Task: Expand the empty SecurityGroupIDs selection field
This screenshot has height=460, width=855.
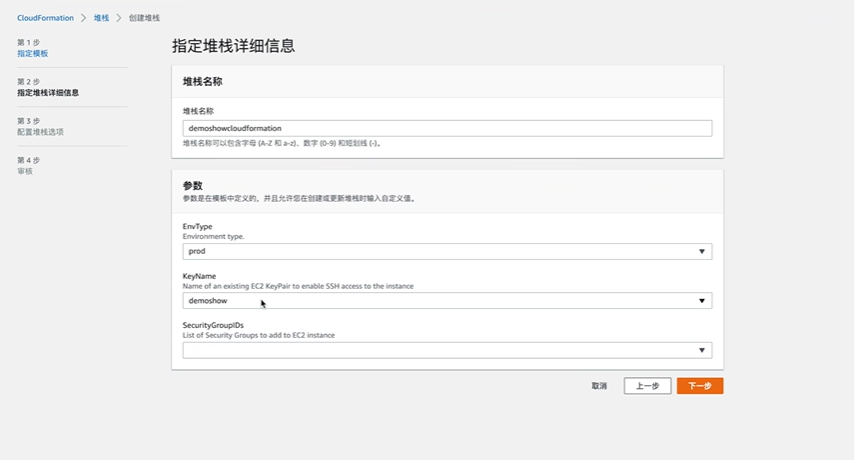Action: pos(440,350)
